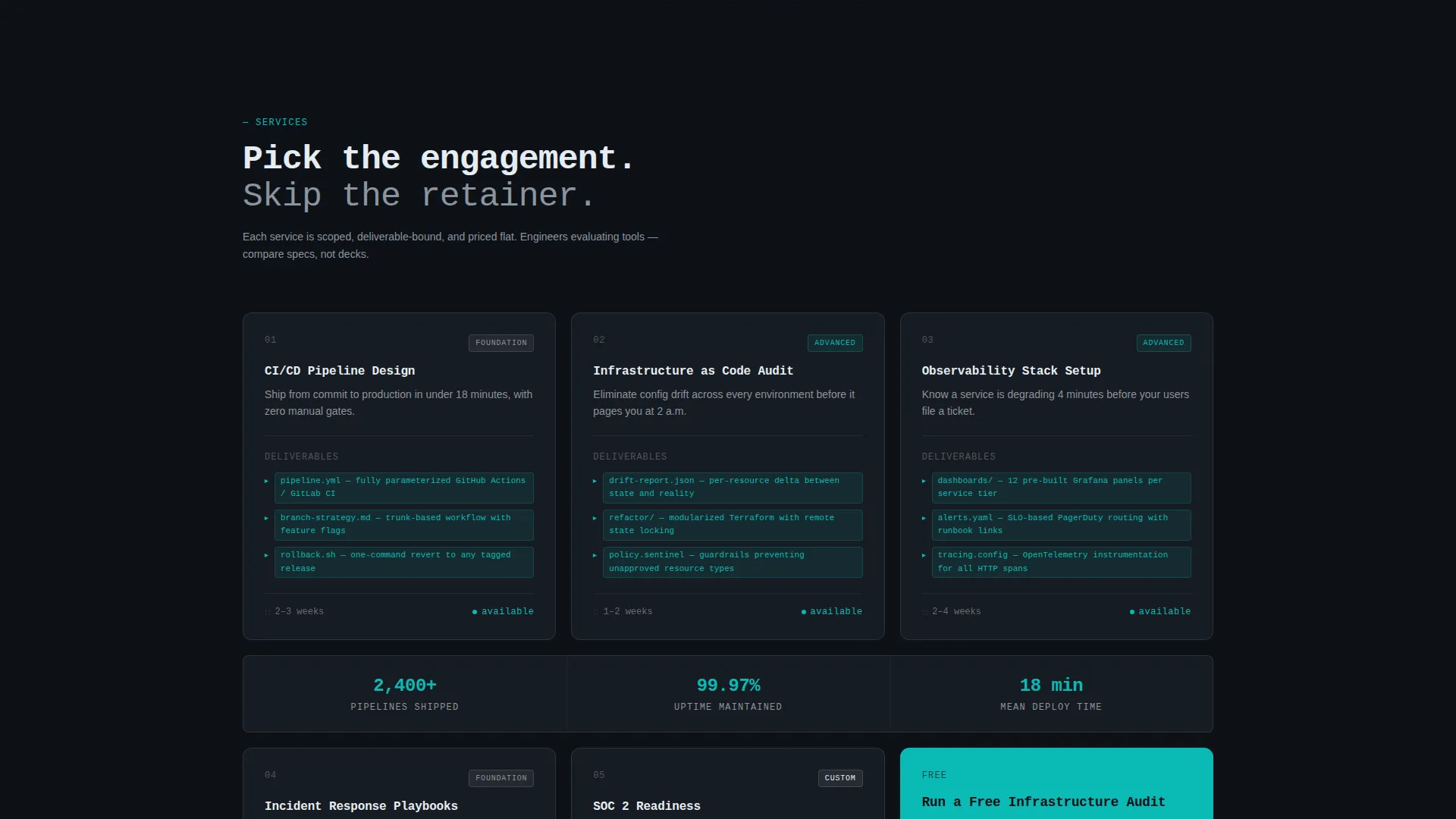Click the 'Skip the retainer.' subheading
Viewport: 1456px width, 819px height.
pos(419,196)
